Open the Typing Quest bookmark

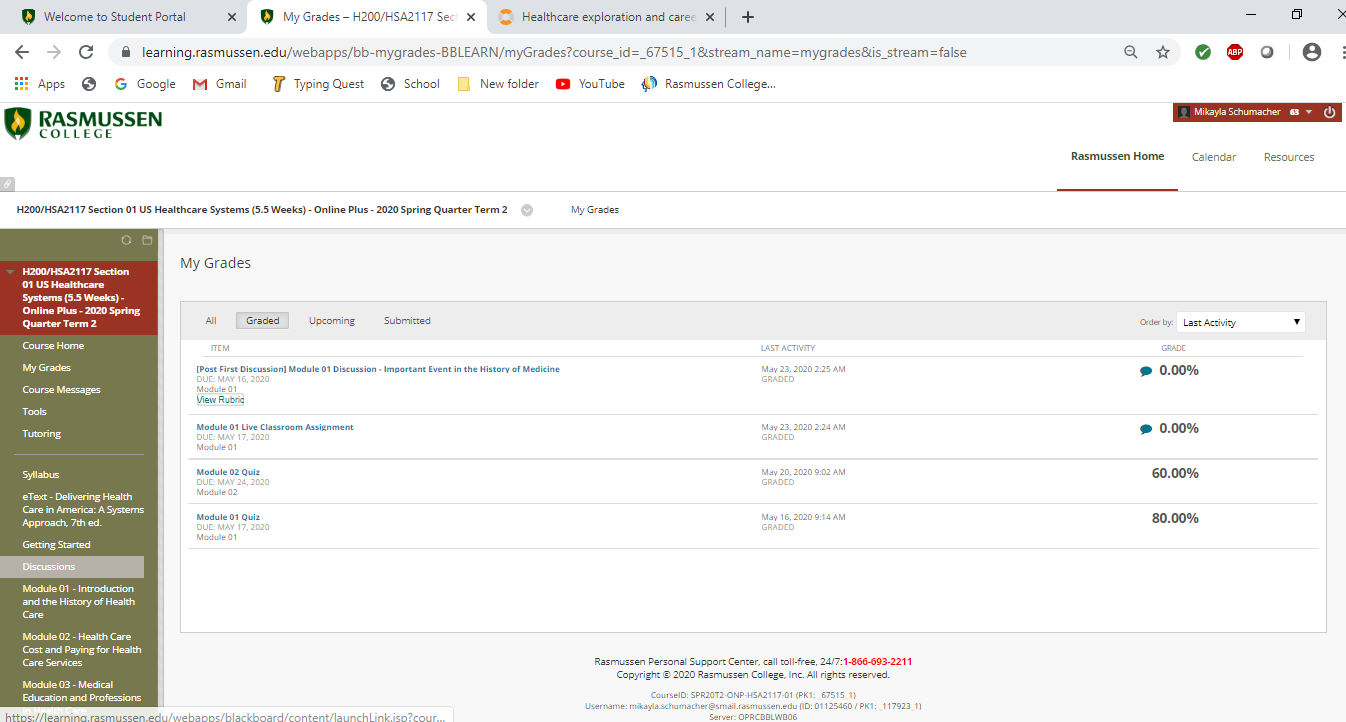click(x=318, y=84)
